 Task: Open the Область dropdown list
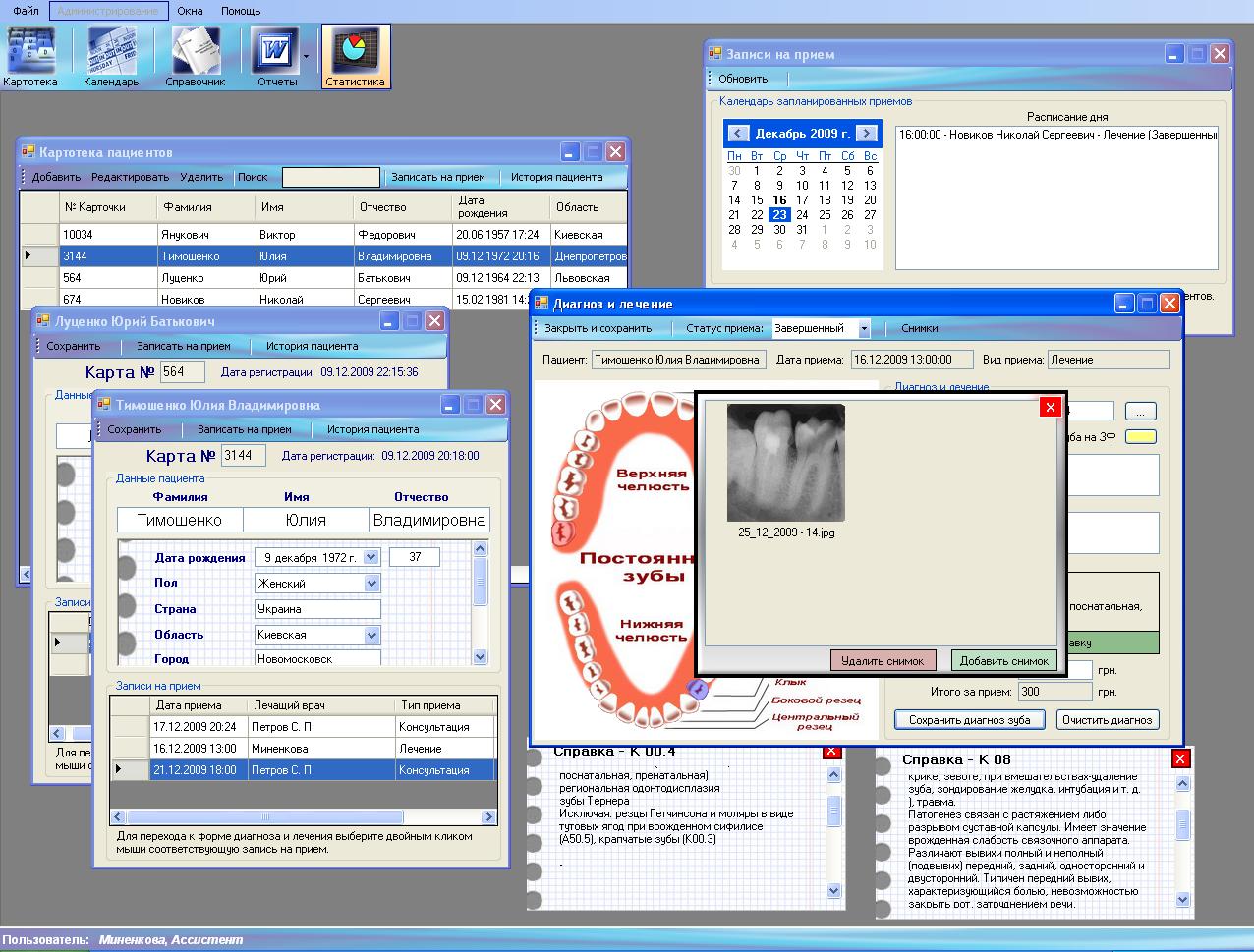(x=371, y=635)
